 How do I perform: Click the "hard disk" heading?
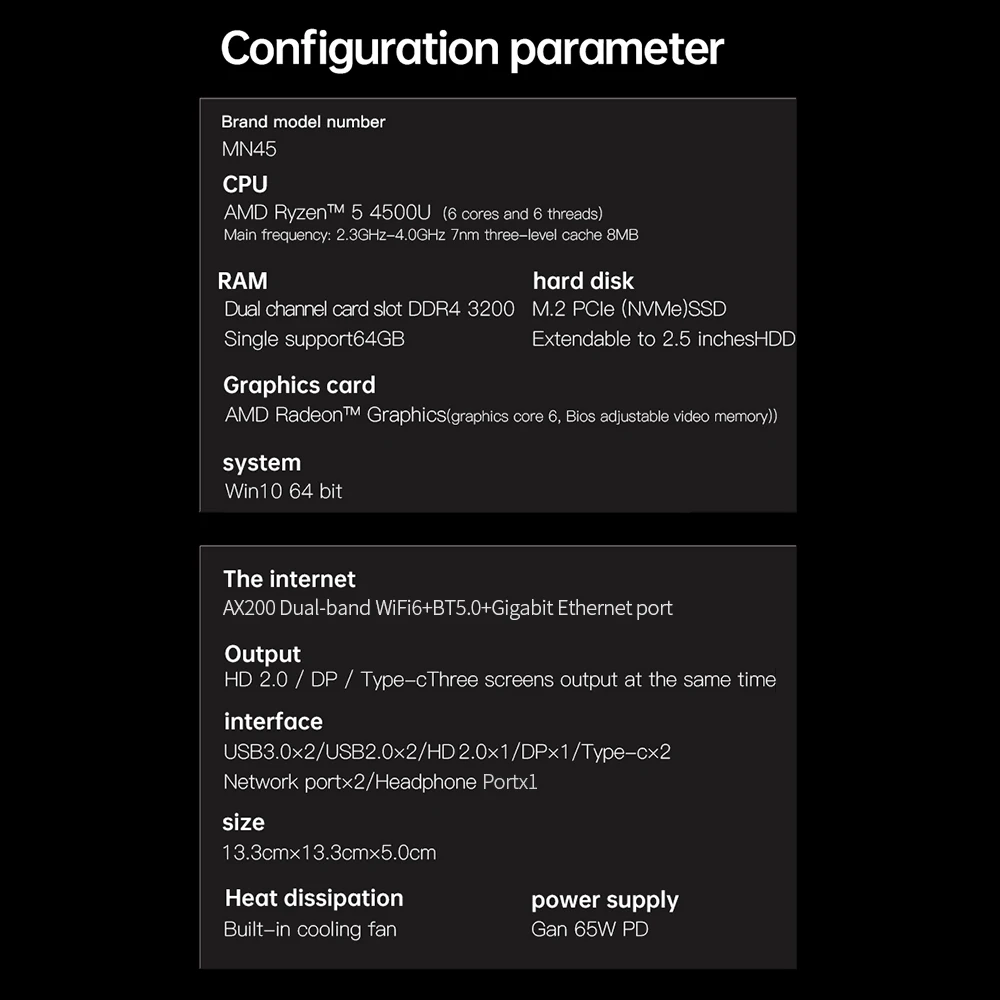click(583, 281)
